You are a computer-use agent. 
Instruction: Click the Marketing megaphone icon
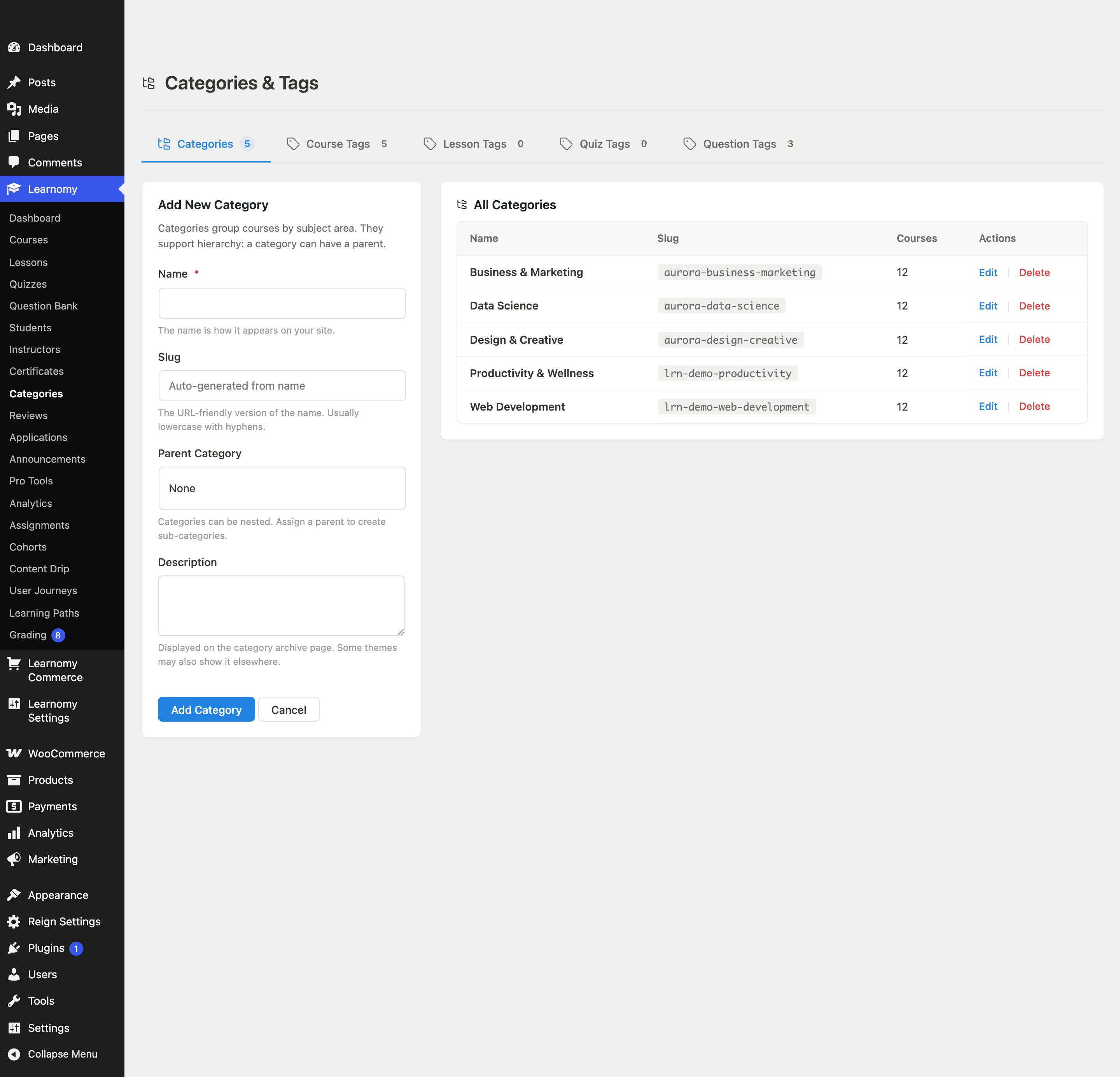click(14, 859)
